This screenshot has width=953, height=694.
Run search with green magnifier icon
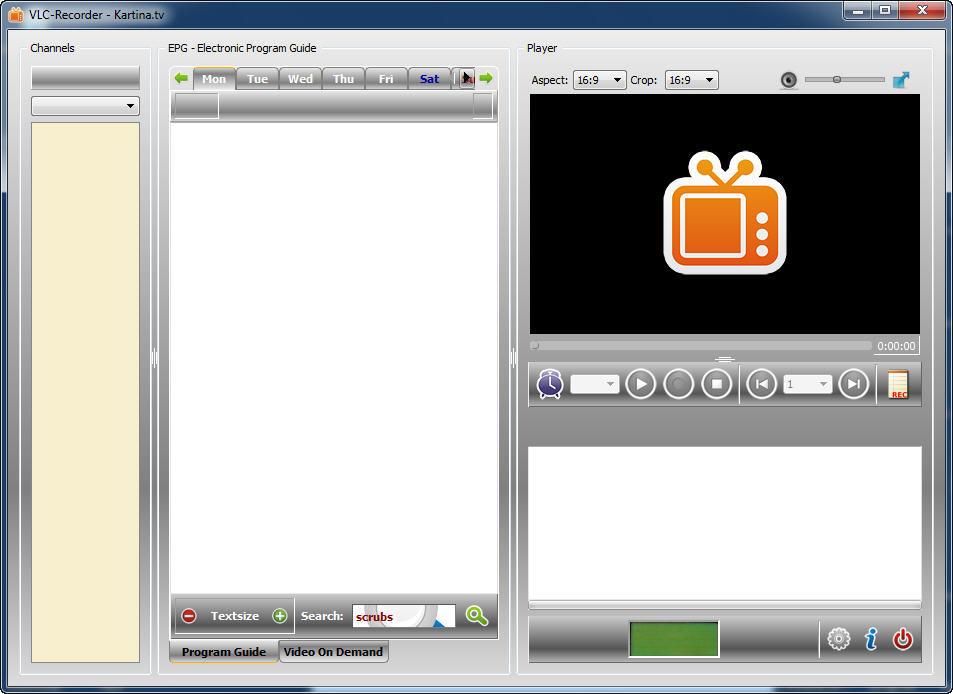tap(477, 616)
